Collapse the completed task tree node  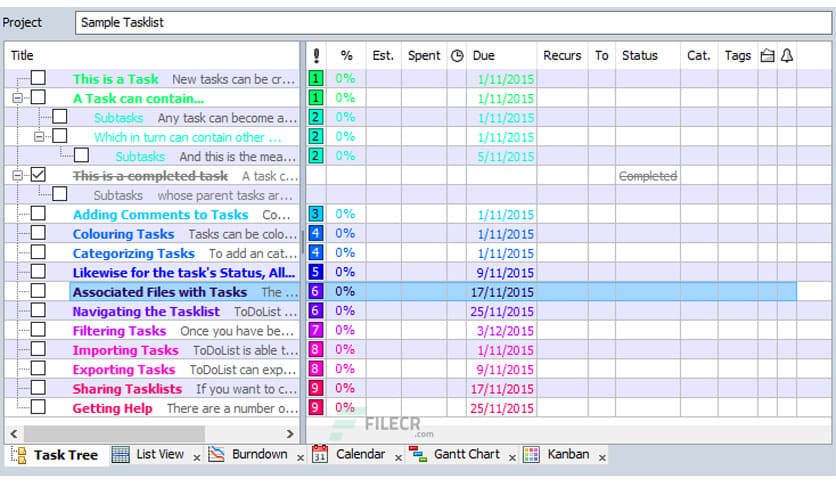17,175
